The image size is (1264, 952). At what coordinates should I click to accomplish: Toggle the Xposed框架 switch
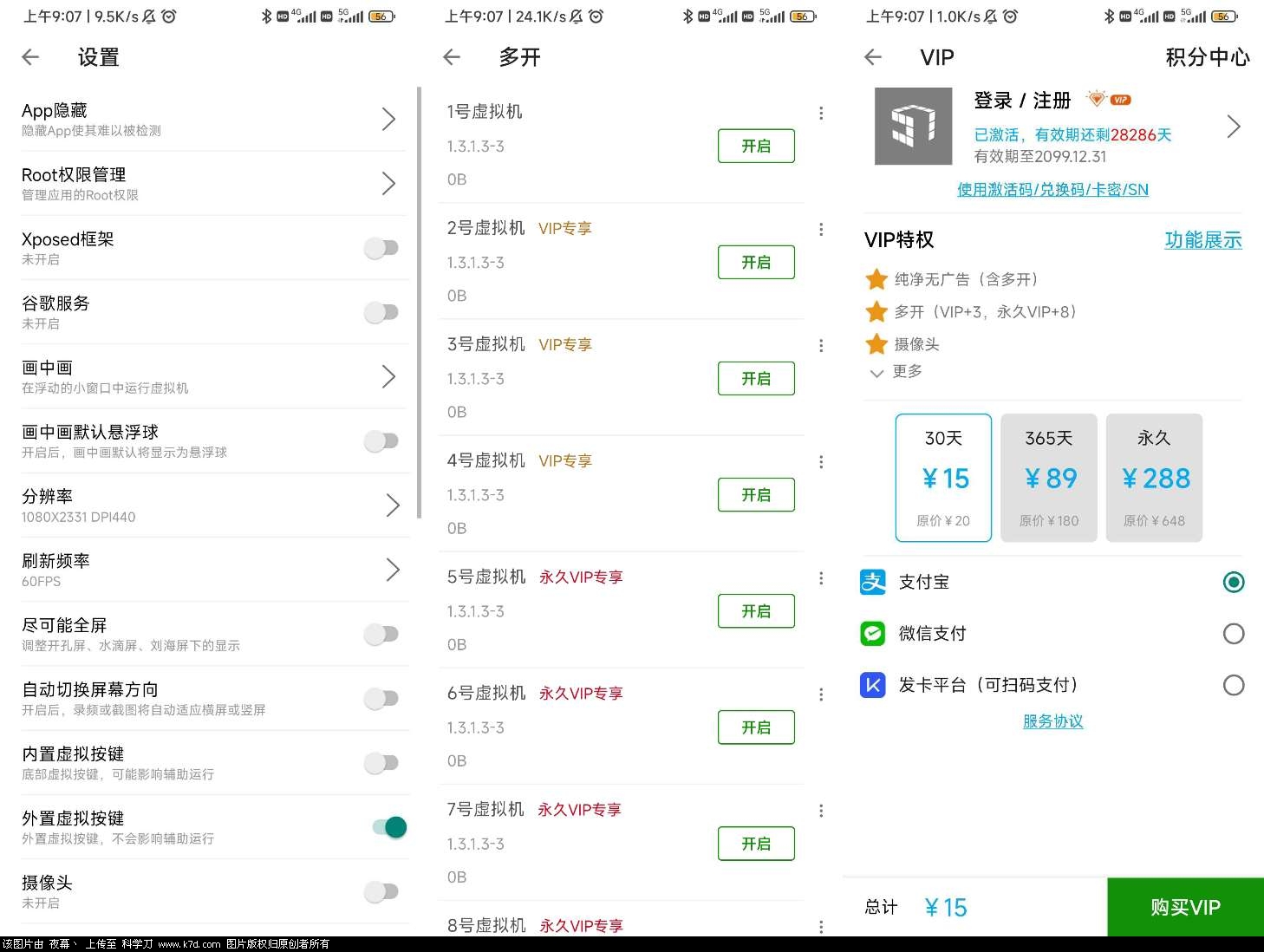[381, 248]
